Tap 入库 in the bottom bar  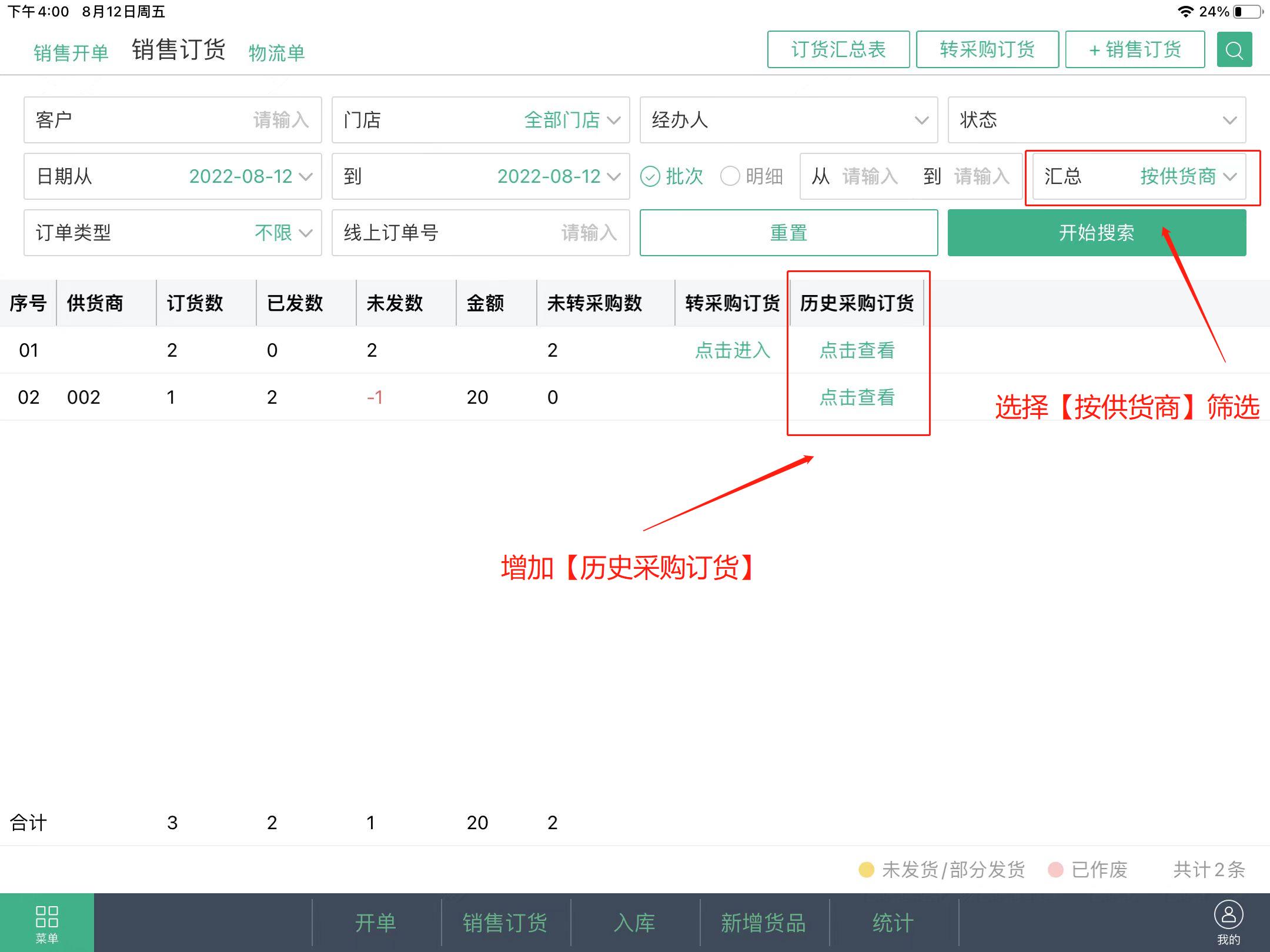tap(635, 923)
